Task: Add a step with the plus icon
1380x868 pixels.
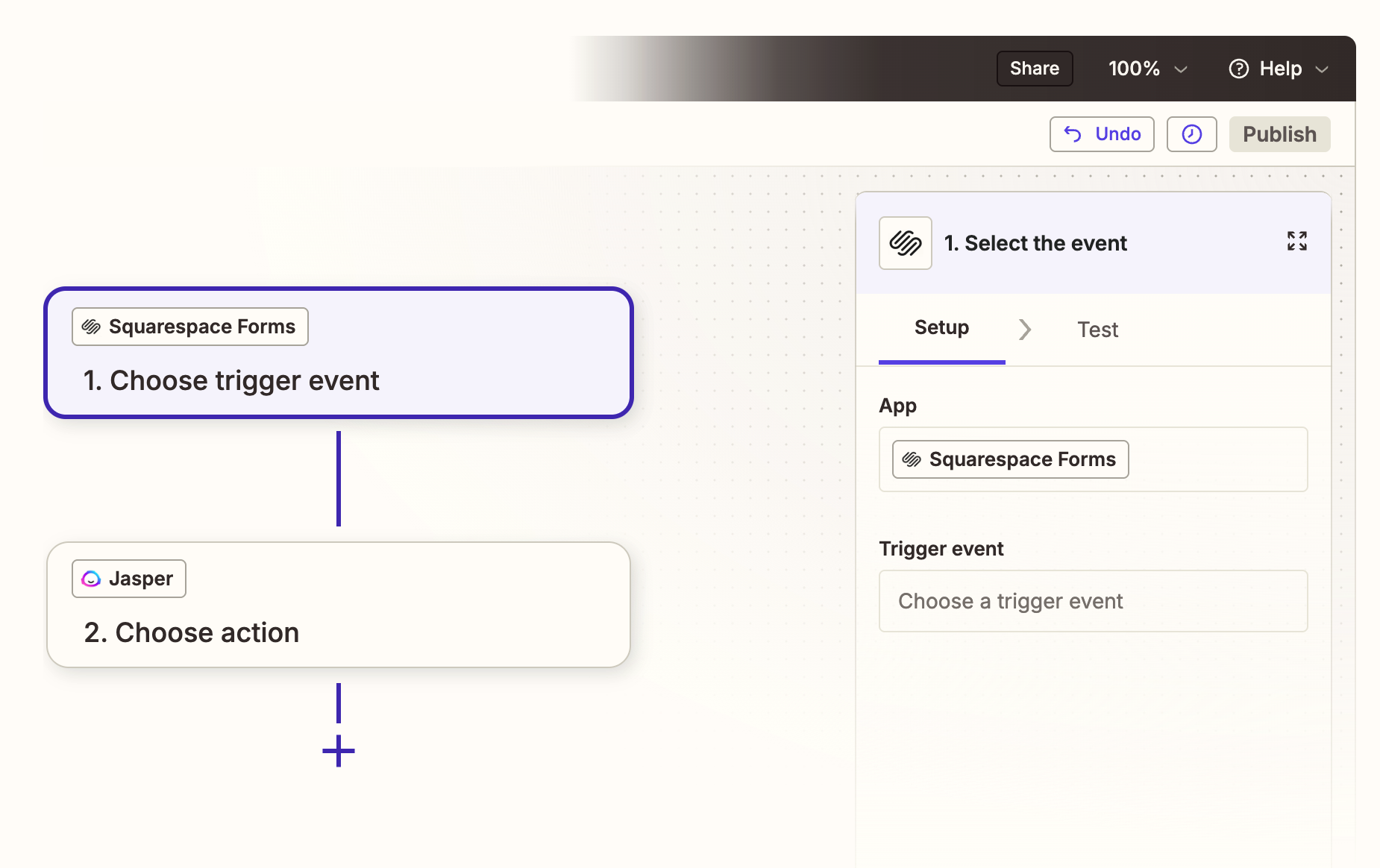Action: tap(339, 751)
